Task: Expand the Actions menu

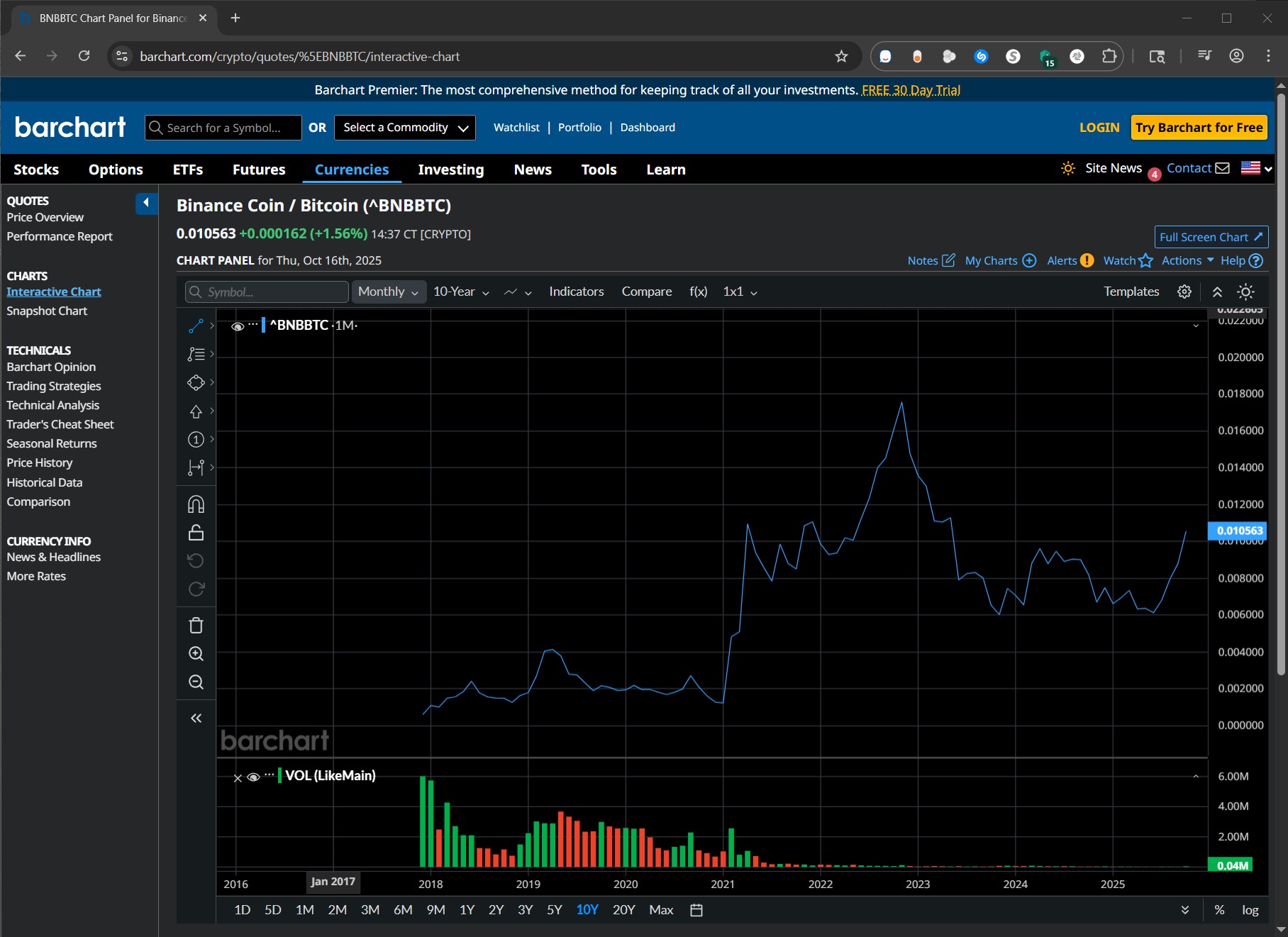Action: coord(1188,260)
